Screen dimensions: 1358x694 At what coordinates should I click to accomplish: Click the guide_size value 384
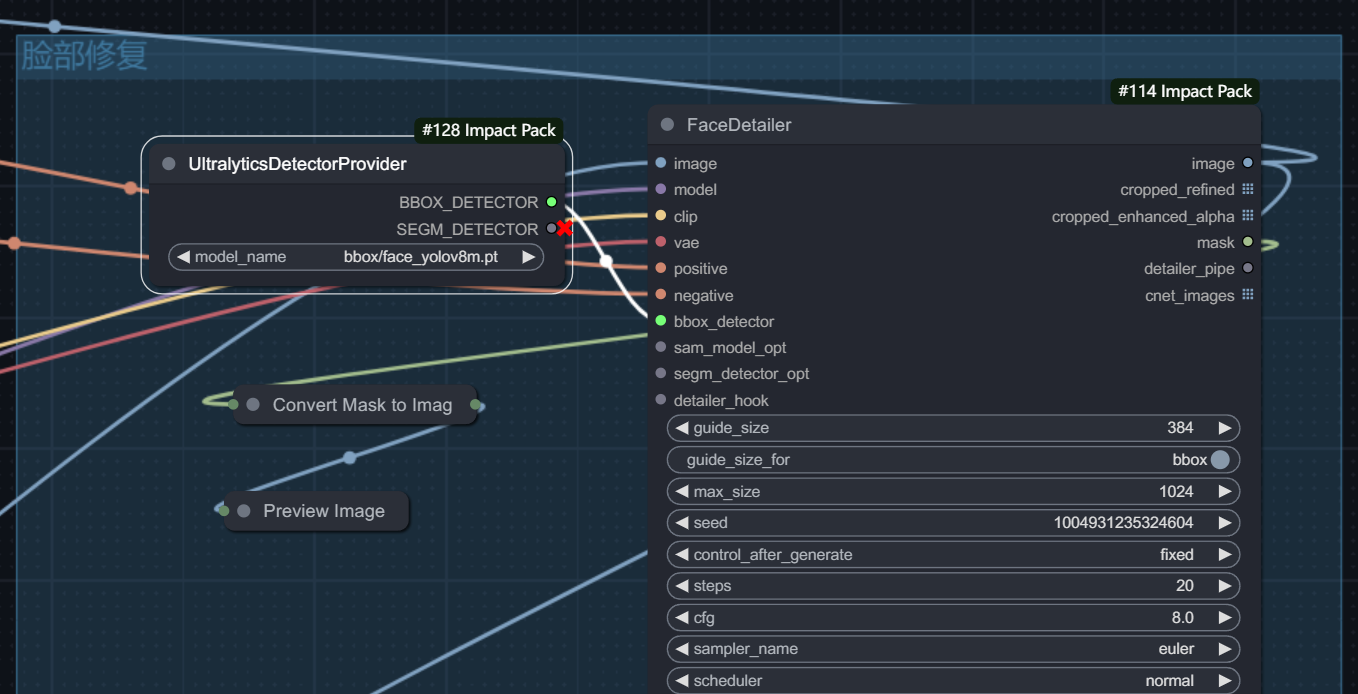pos(1180,428)
